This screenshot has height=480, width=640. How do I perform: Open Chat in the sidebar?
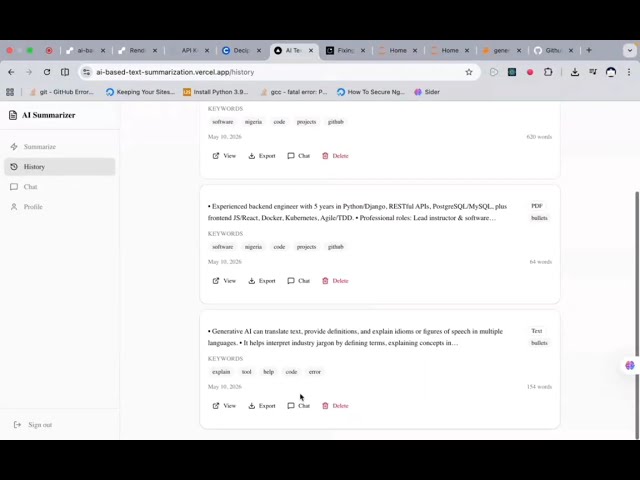coord(60,187)
